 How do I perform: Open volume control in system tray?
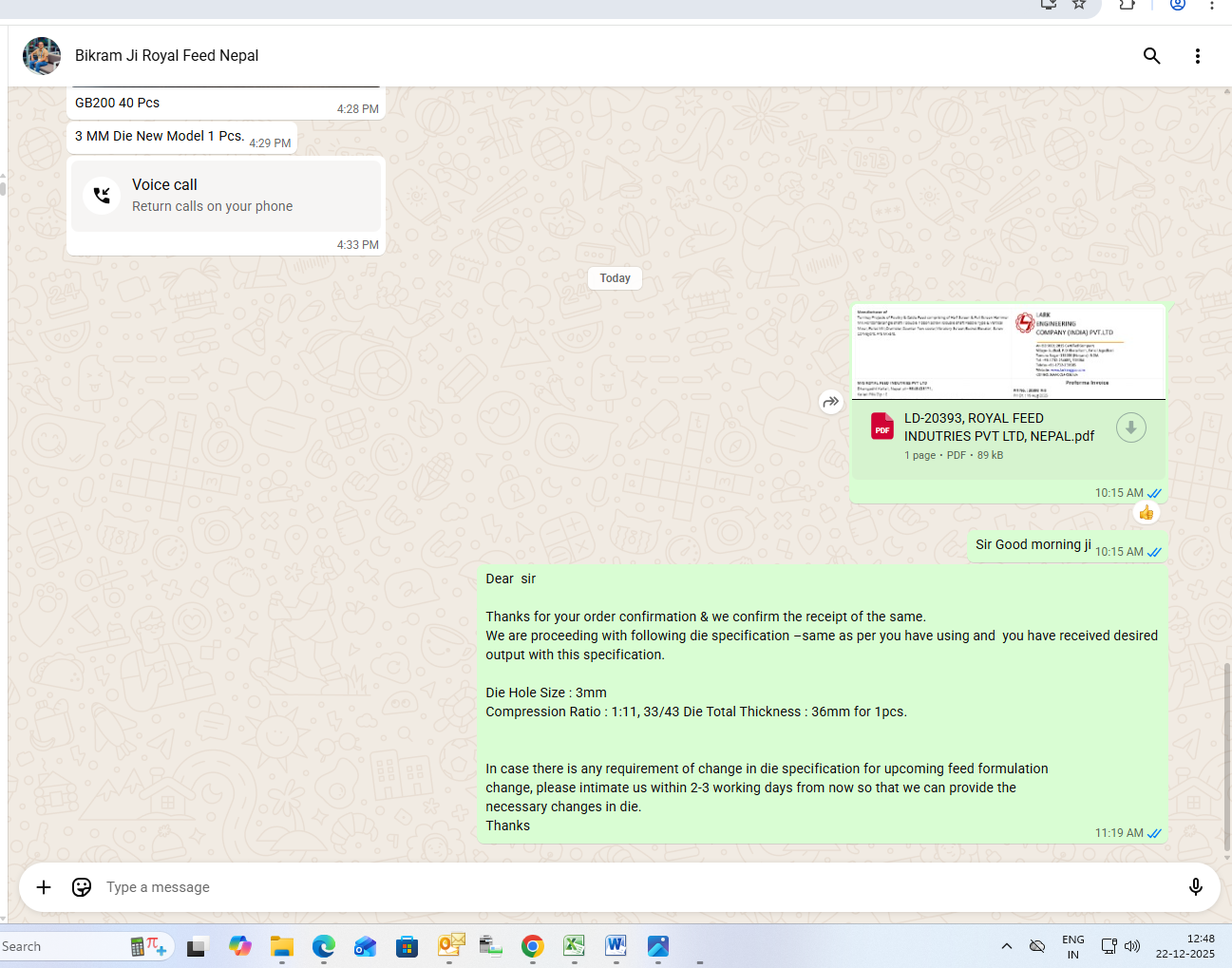coord(1132,946)
